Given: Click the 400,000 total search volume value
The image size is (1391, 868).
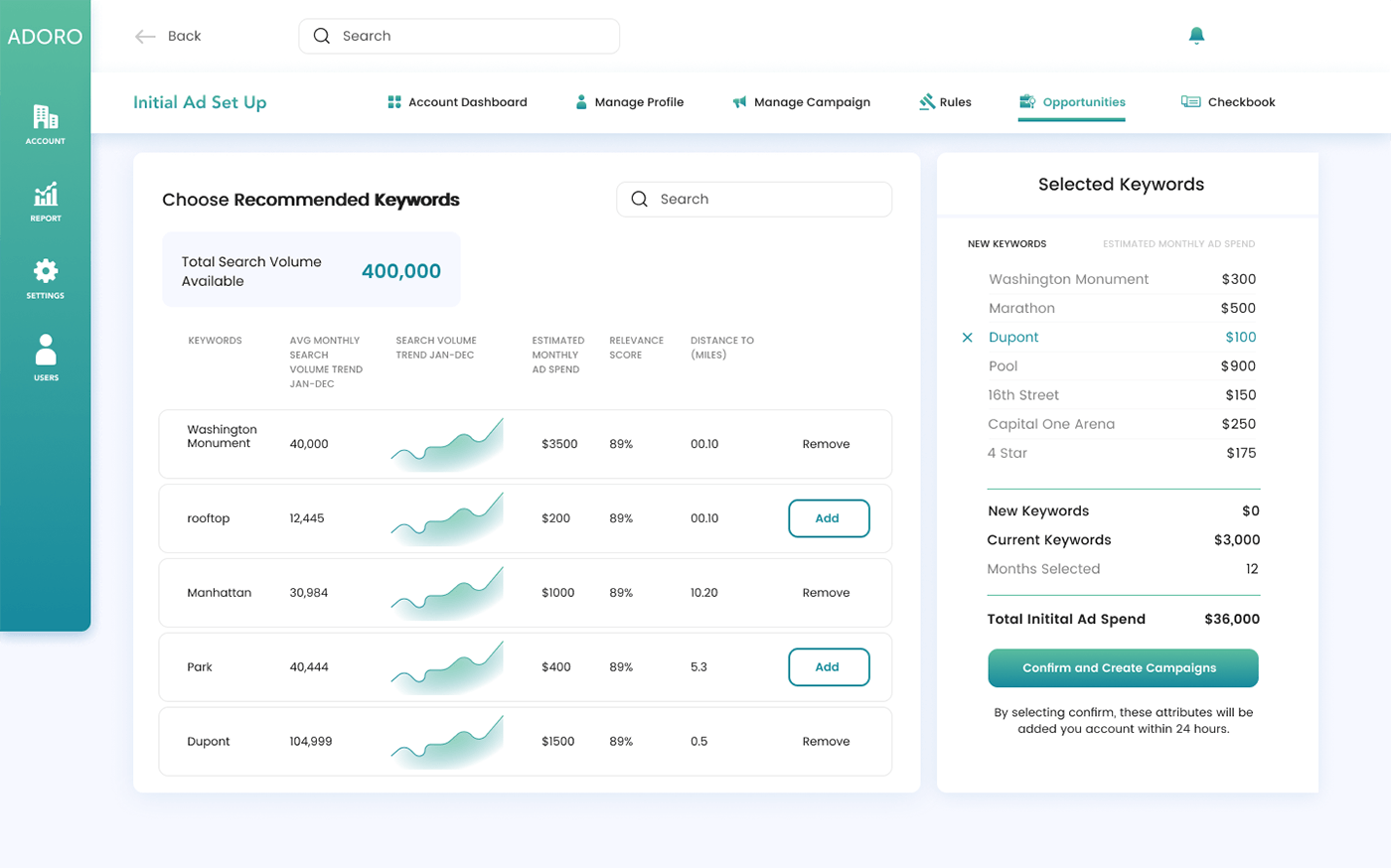Looking at the screenshot, I should 401,271.
